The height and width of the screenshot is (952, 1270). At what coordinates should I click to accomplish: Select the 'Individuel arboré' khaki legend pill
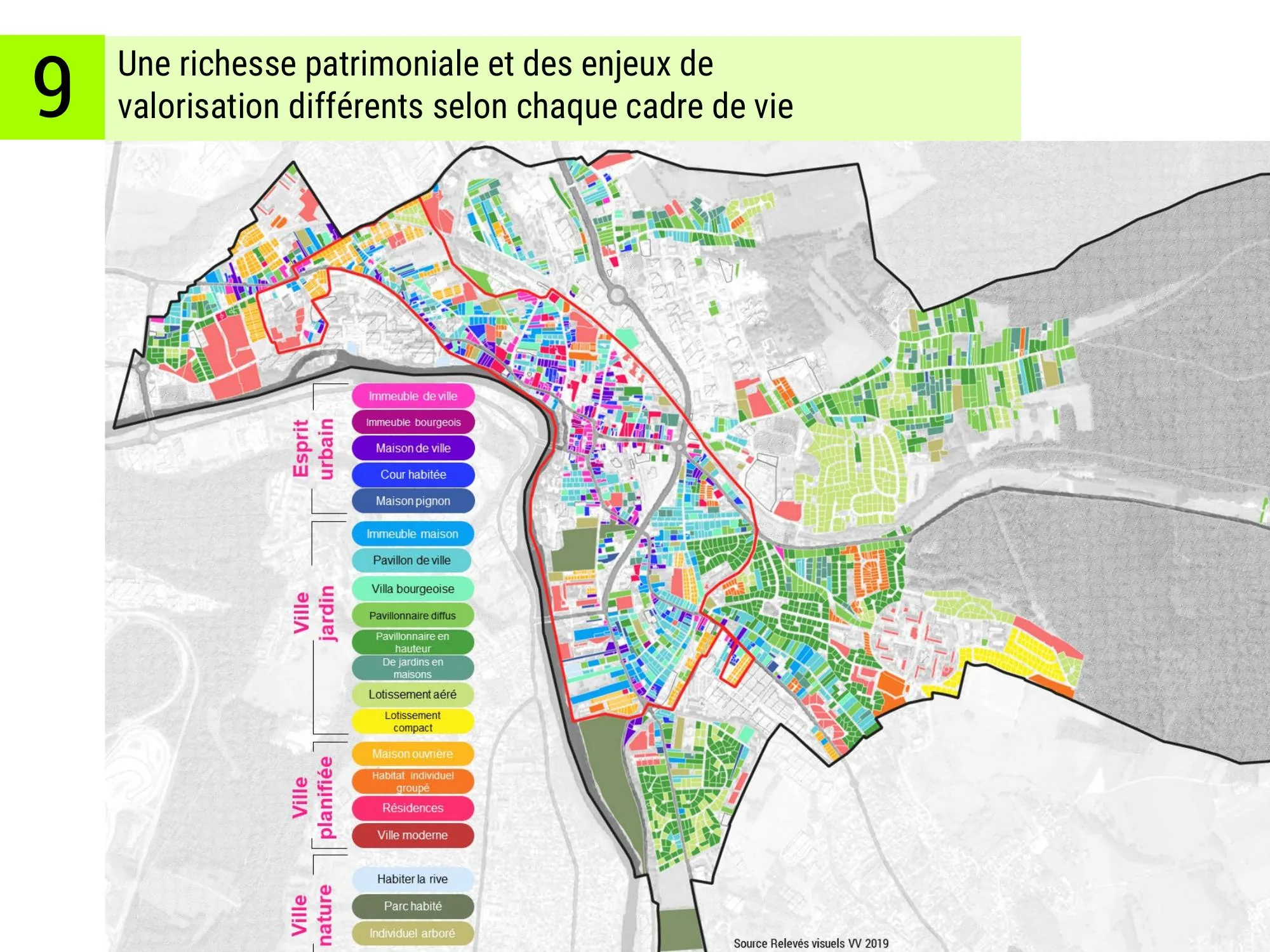pyautogui.click(x=413, y=933)
